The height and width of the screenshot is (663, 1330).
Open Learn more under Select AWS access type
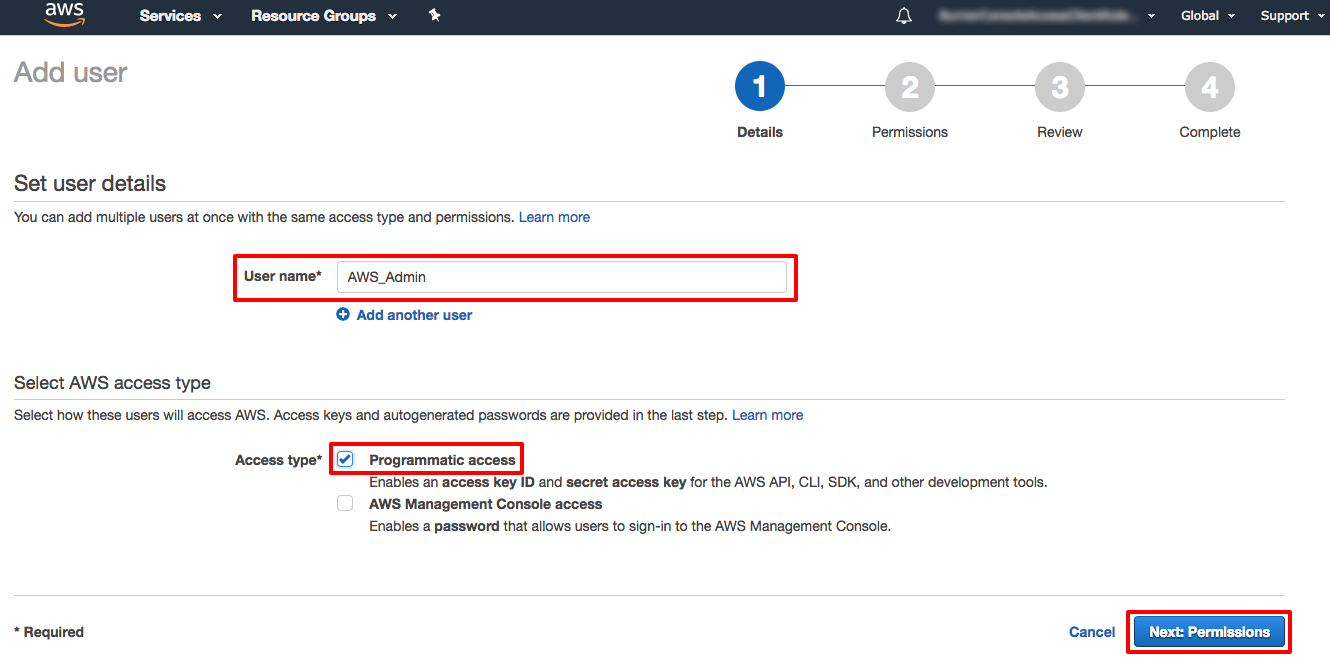pos(767,415)
